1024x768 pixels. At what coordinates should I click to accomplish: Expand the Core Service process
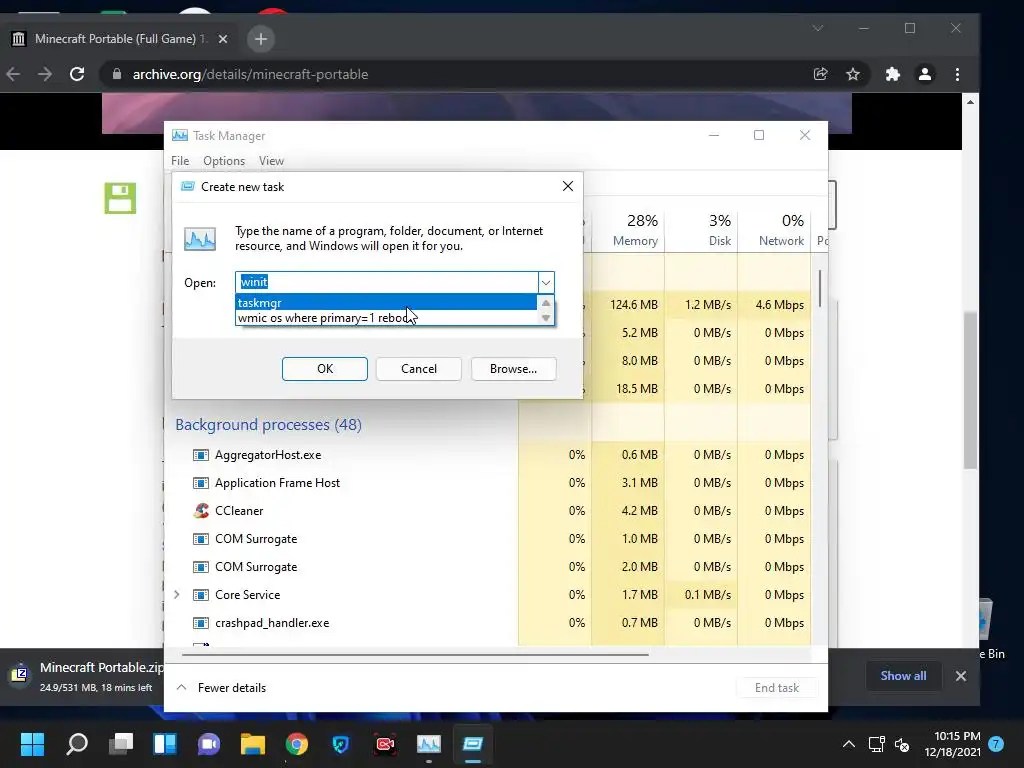click(x=177, y=594)
